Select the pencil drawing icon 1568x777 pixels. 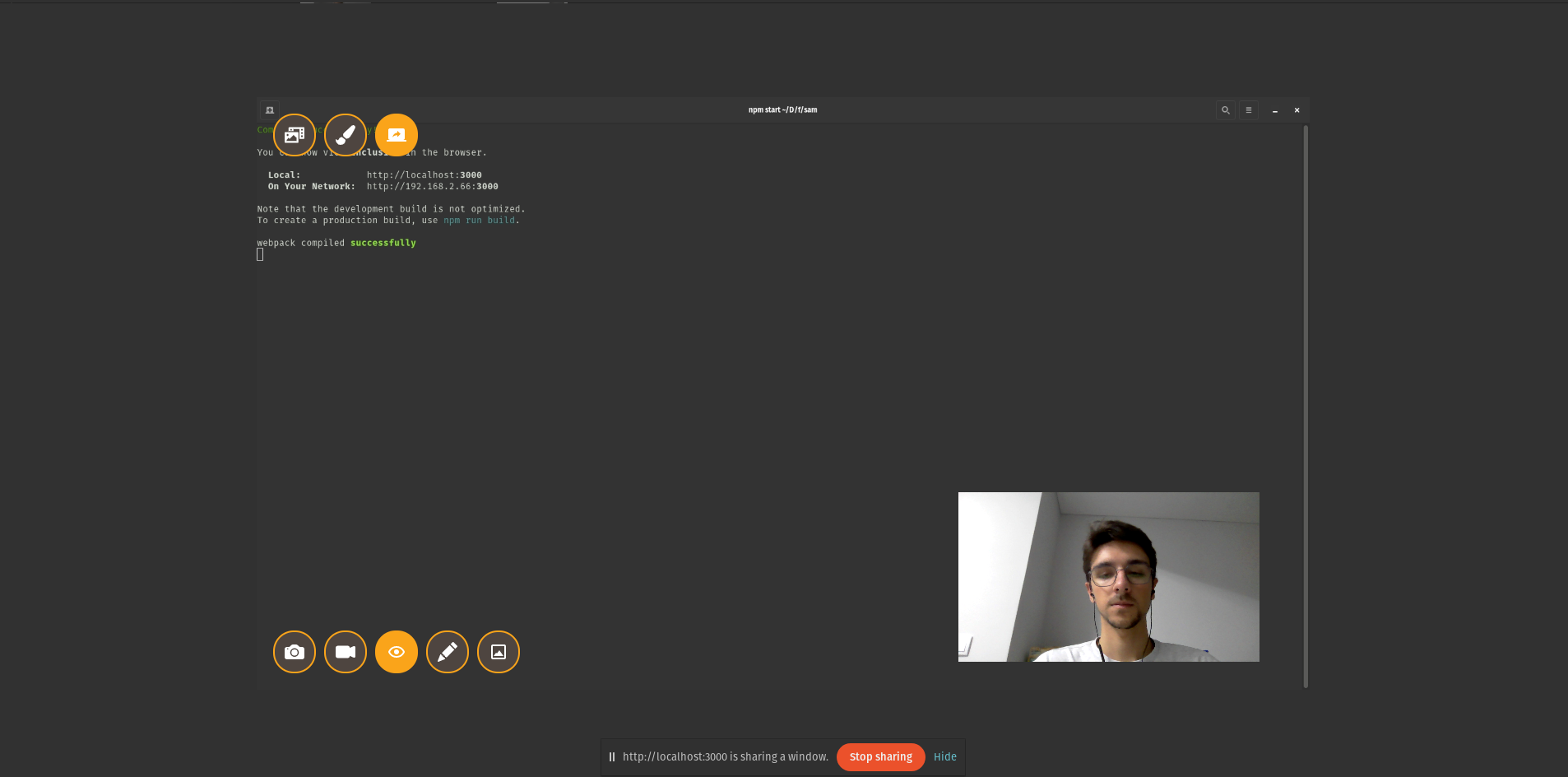click(448, 652)
